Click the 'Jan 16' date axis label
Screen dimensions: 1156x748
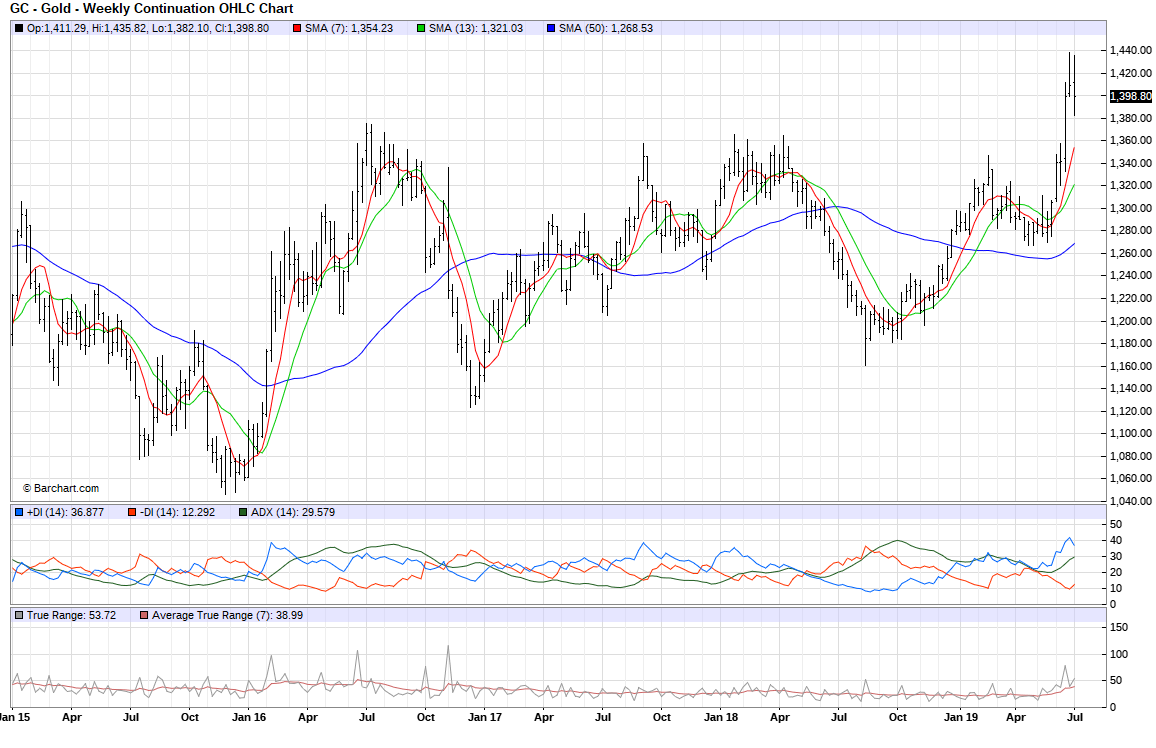(249, 717)
